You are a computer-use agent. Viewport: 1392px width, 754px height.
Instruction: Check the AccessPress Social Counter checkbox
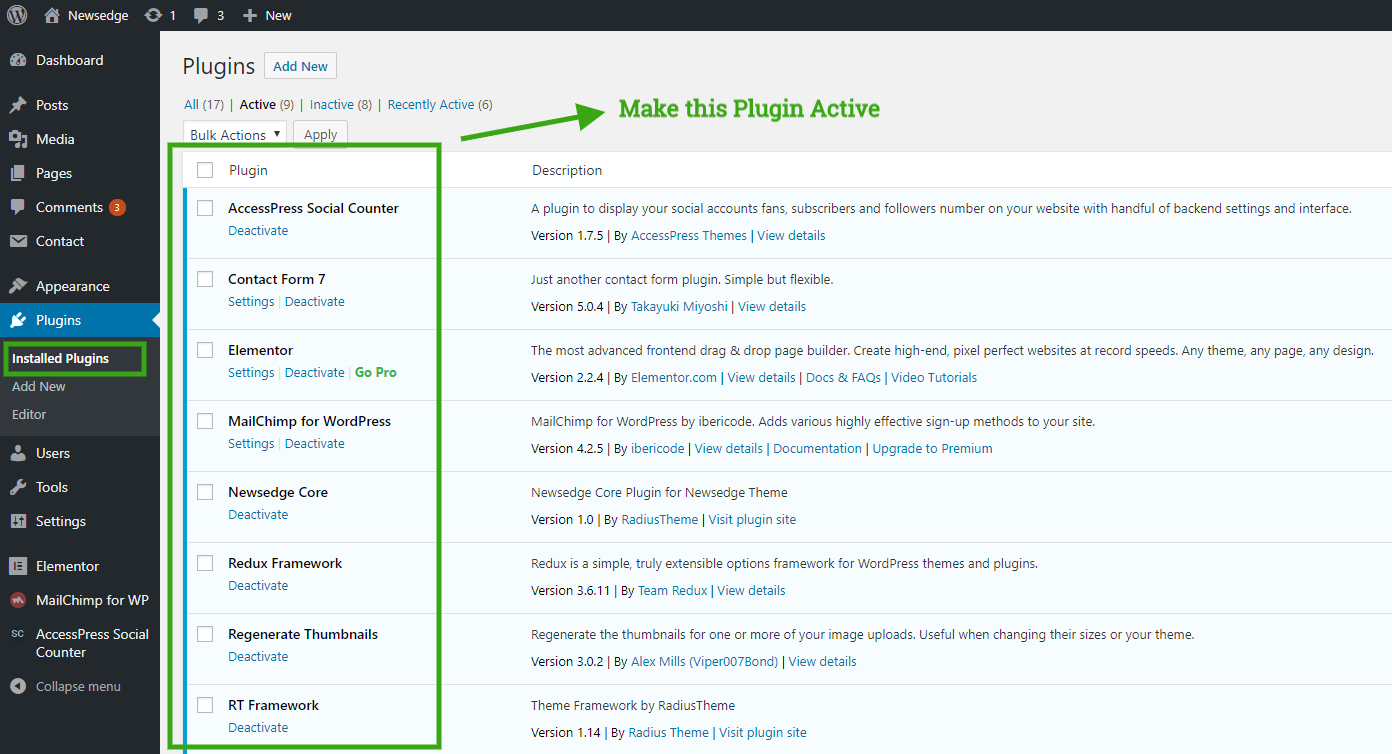[x=205, y=208]
